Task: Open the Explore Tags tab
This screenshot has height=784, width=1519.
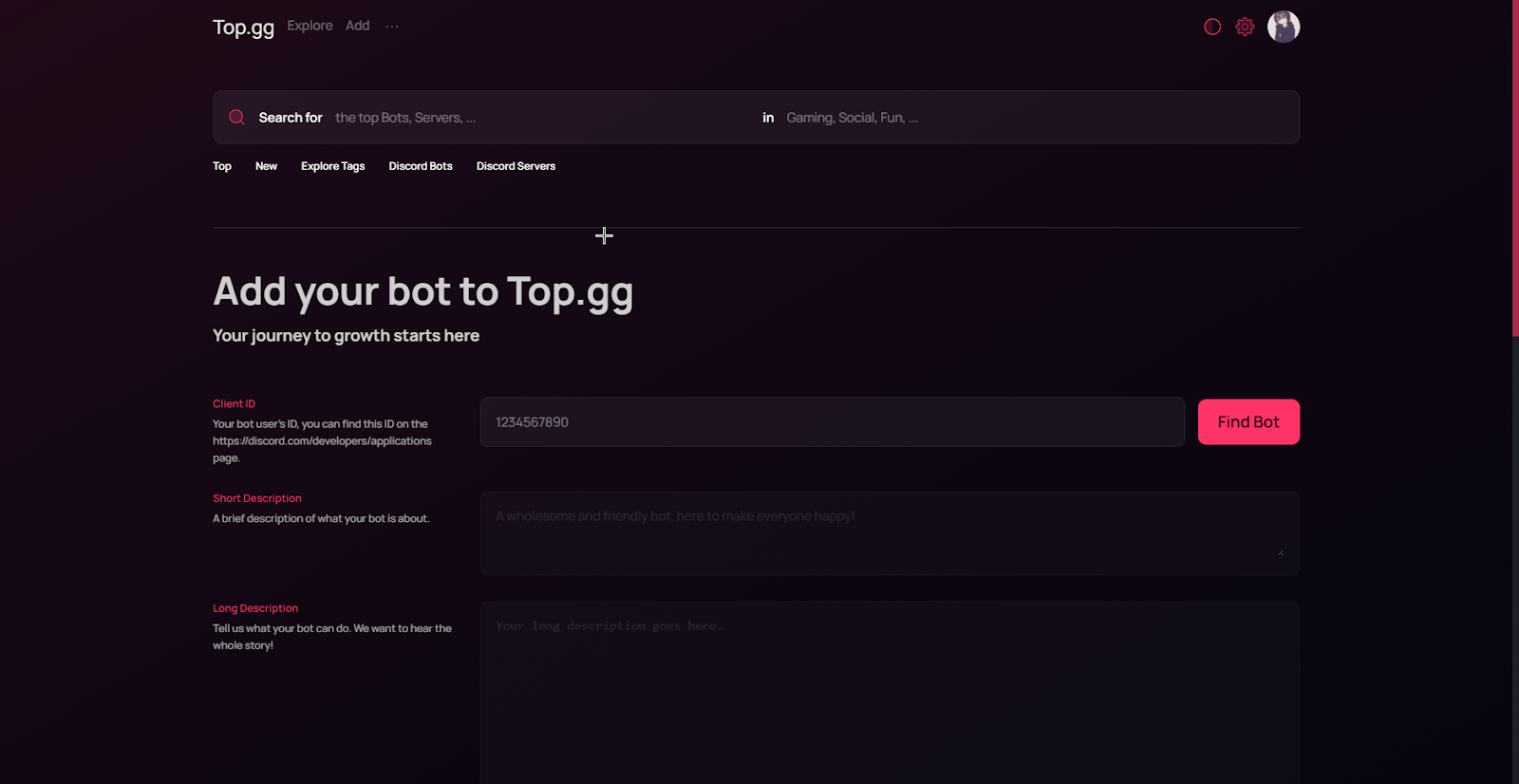Action: coord(332,166)
